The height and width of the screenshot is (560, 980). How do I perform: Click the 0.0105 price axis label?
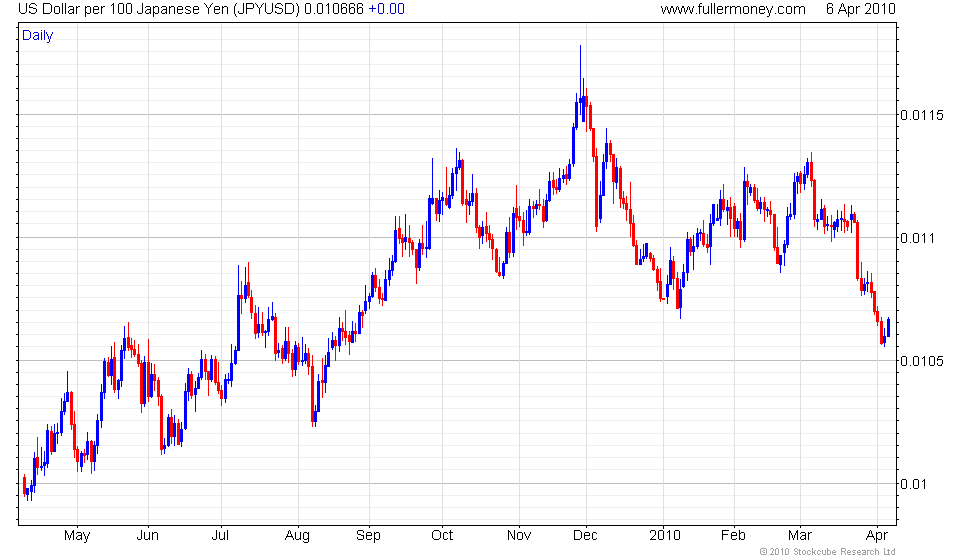pyautogui.click(x=922, y=361)
